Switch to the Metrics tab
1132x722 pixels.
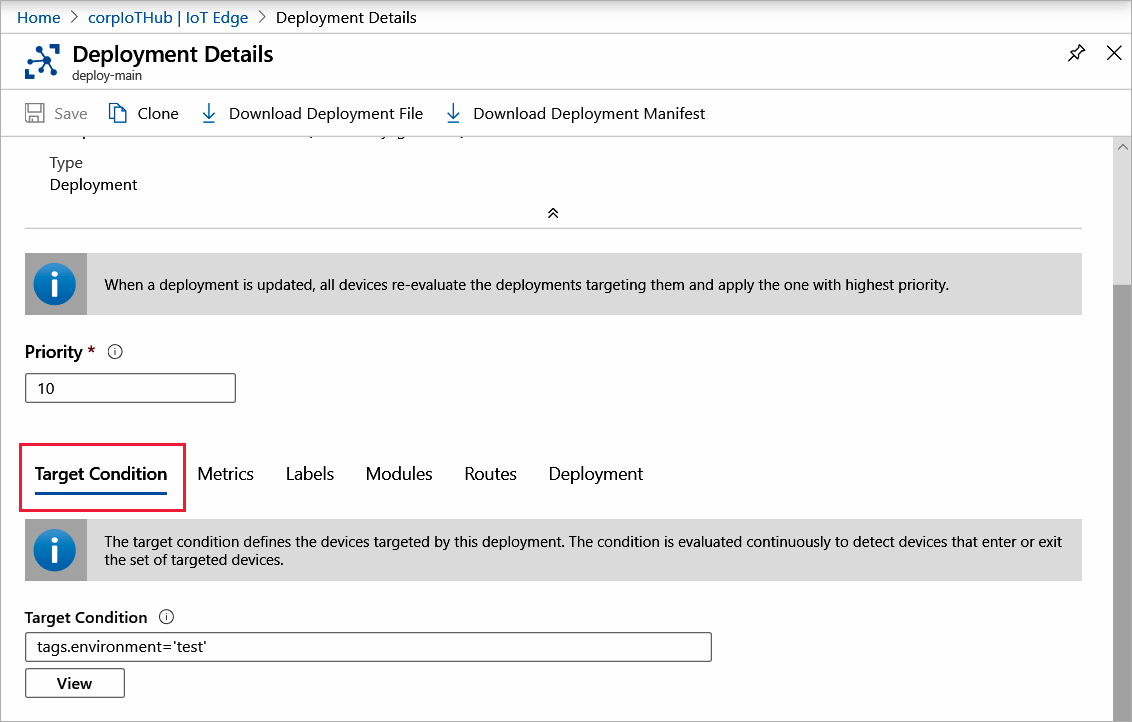point(225,473)
